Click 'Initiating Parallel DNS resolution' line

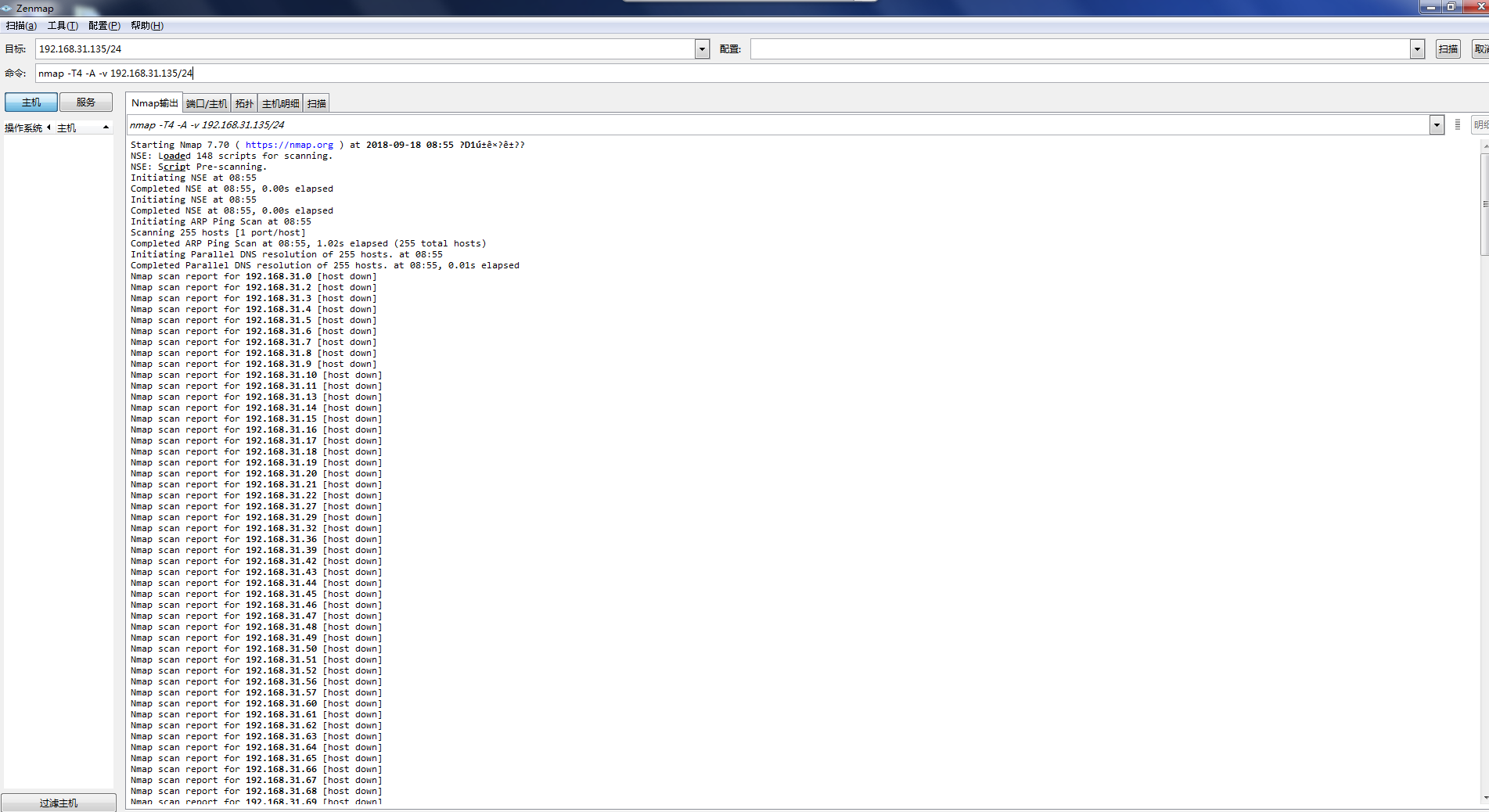pos(286,254)
